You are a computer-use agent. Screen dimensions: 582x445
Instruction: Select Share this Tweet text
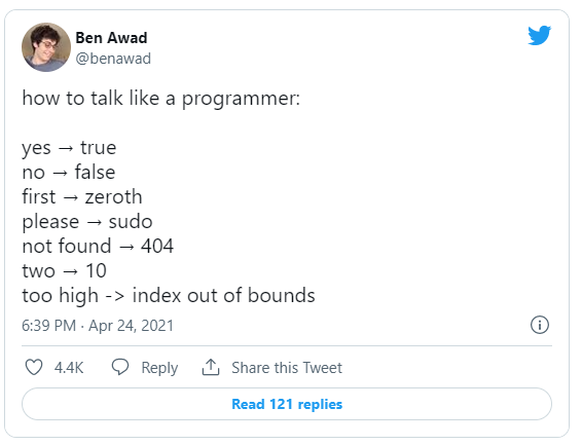pyautogui.click(x=287, y=368)
